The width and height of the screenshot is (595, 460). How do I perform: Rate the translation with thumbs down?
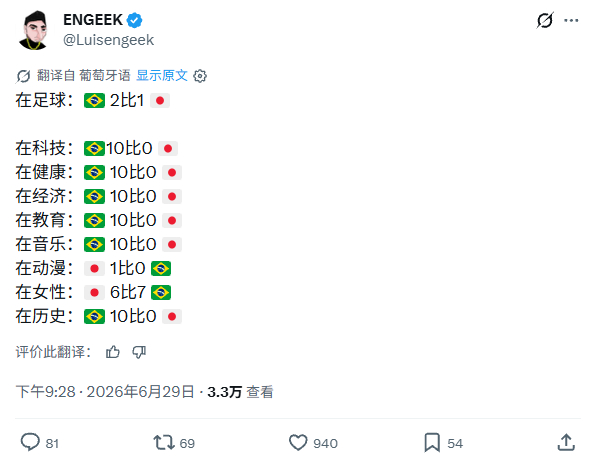pyautogui.click(x=139, y=352)
